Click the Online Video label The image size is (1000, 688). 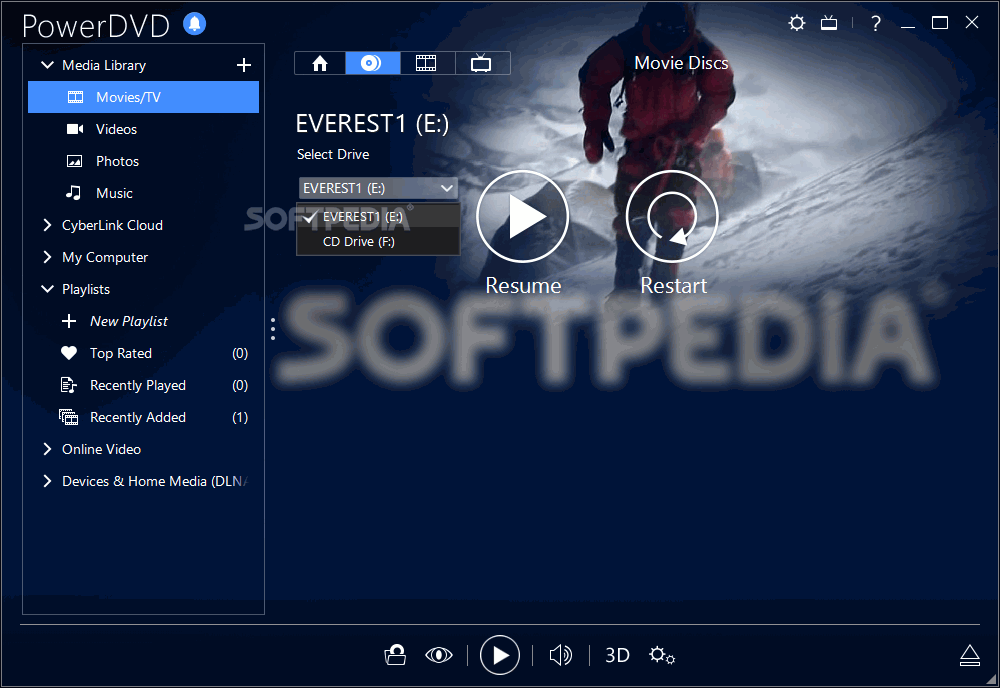[101, 449]
